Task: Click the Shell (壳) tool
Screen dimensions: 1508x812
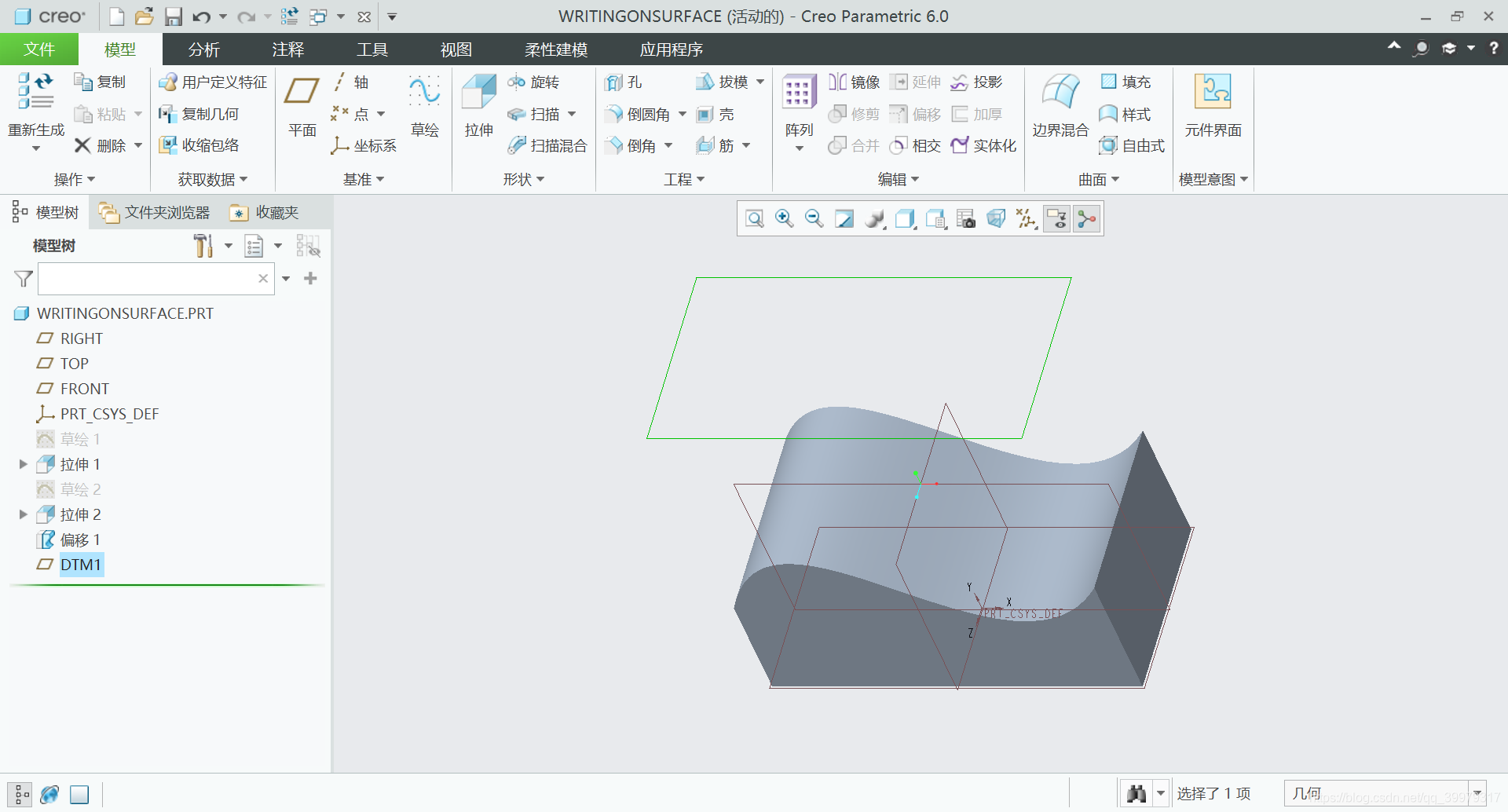Action: pyautogui.click(x=716, y=115)
